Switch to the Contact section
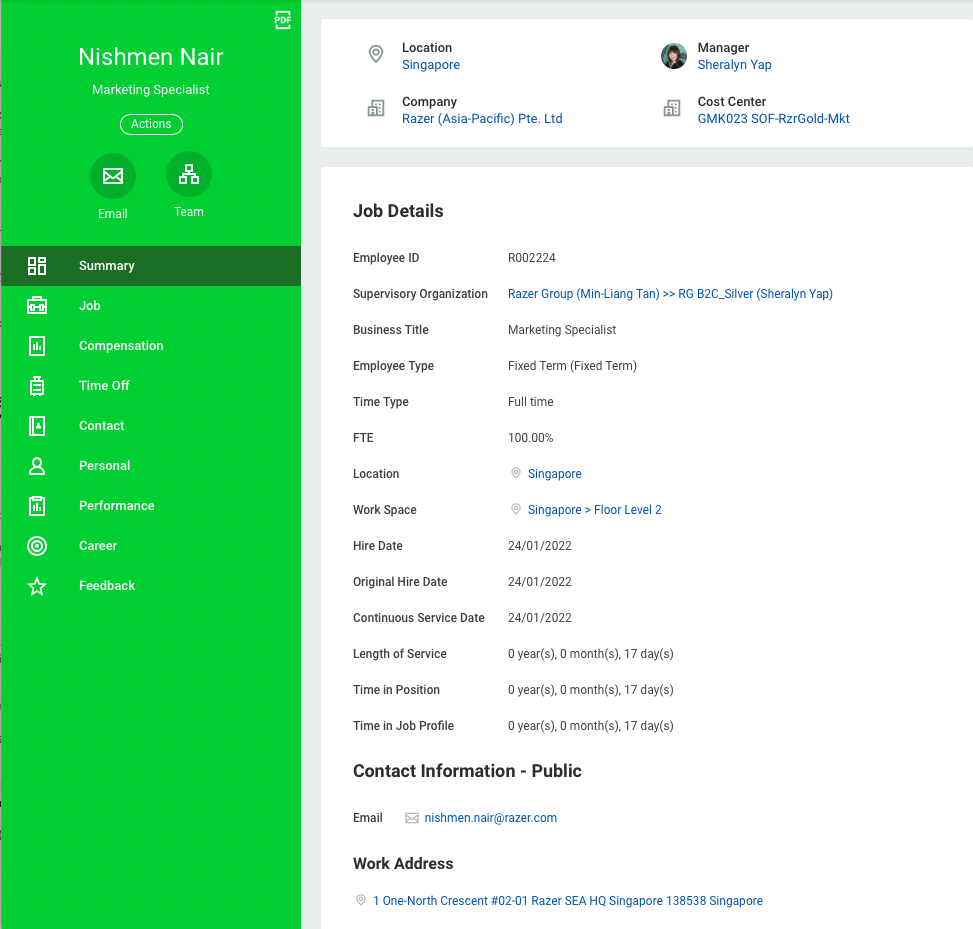Screen dimensions: 973x929 (151, 426)
